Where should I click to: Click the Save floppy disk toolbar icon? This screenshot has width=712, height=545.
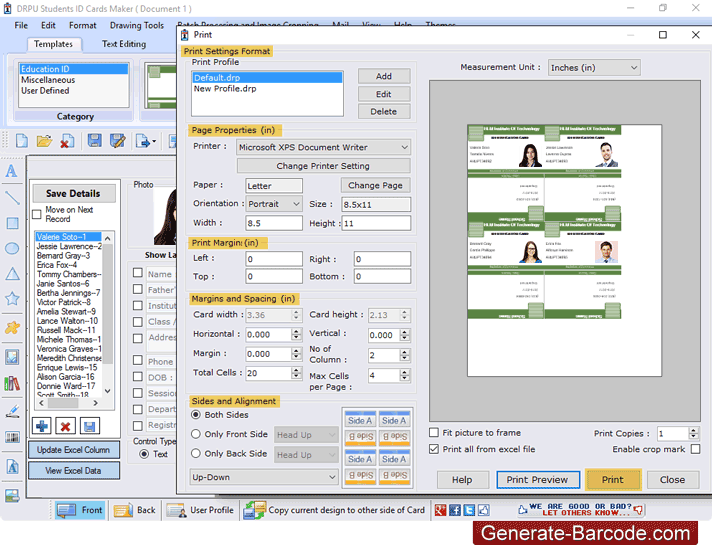pos(94,141)
